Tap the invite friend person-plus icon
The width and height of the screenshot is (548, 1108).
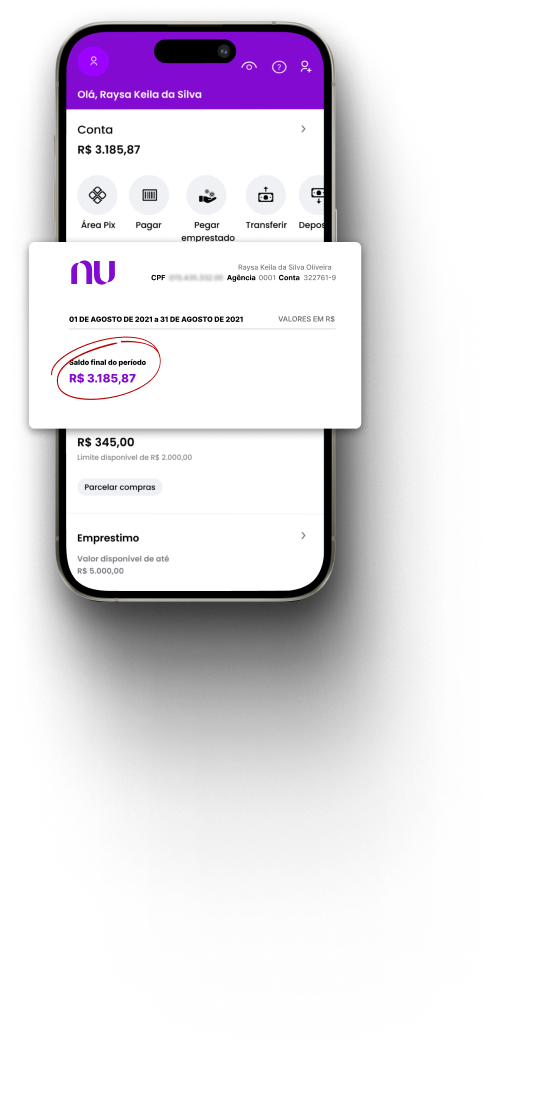306,66
